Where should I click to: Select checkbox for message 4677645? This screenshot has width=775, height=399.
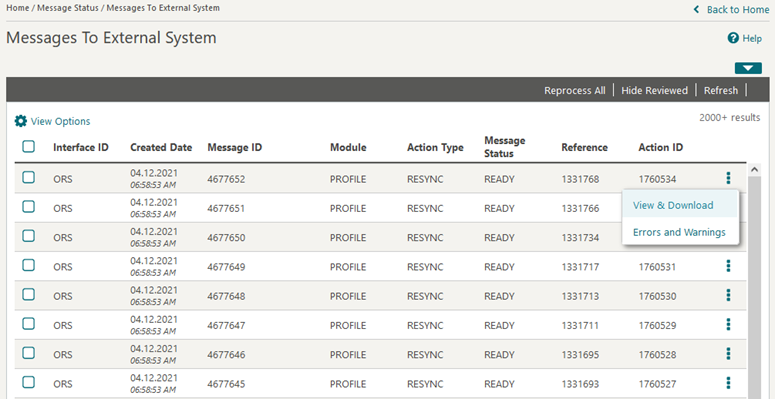[x=29, y=382]
